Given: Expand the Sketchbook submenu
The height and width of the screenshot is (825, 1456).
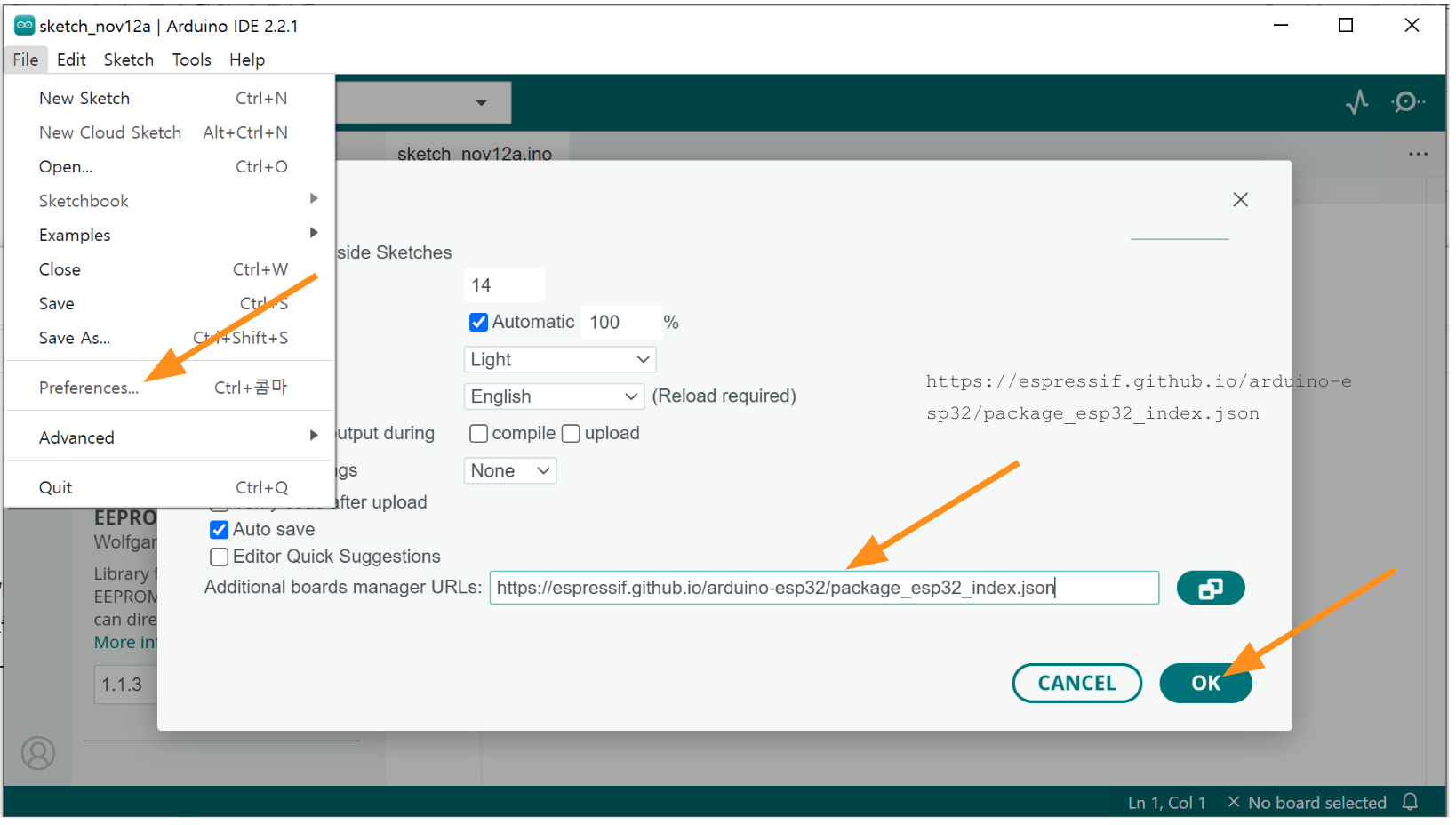Looking at the screenshot, I should (x=169, y=201).
